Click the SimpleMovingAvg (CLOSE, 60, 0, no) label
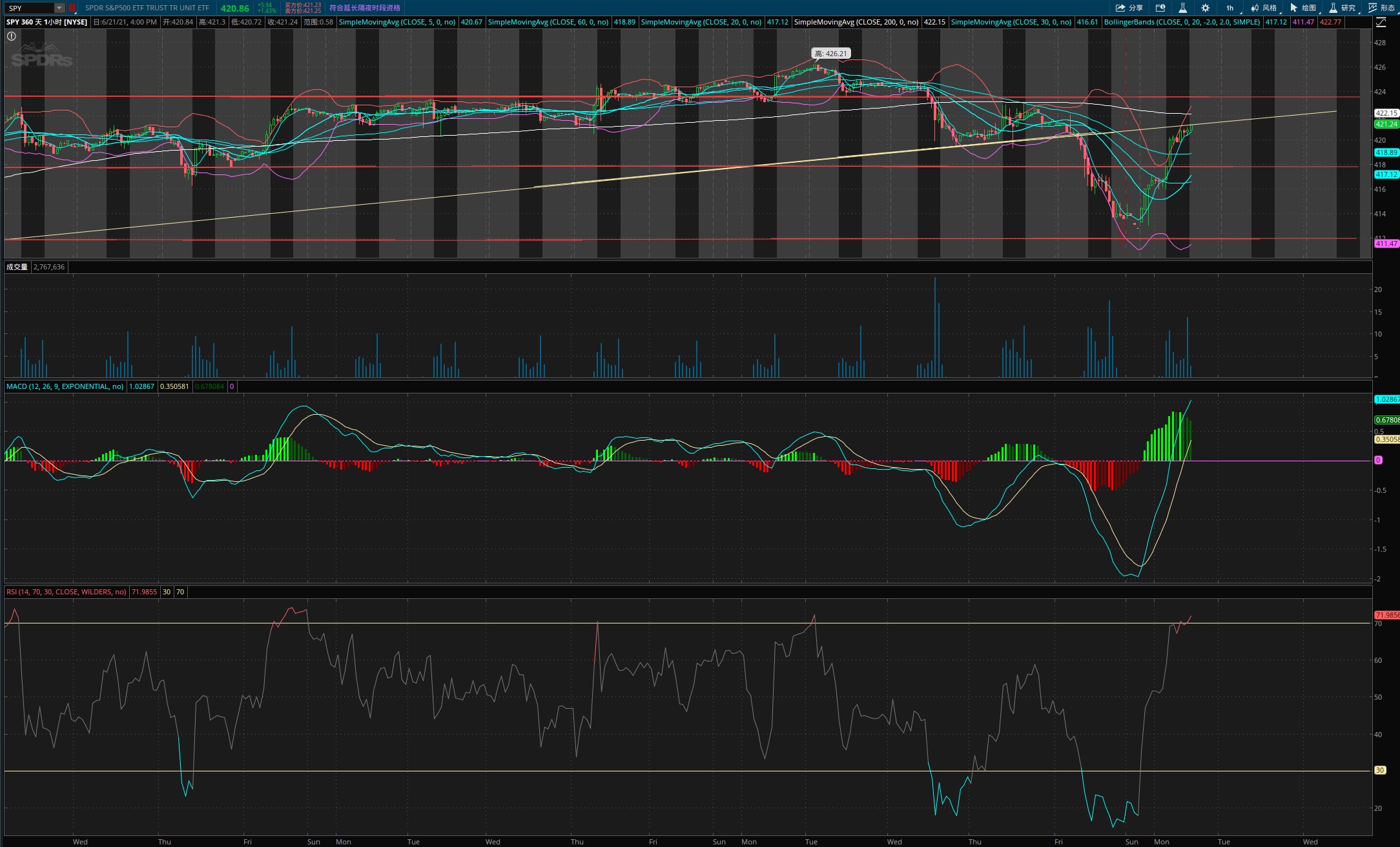1400x847 pixels. coord(548,22)
